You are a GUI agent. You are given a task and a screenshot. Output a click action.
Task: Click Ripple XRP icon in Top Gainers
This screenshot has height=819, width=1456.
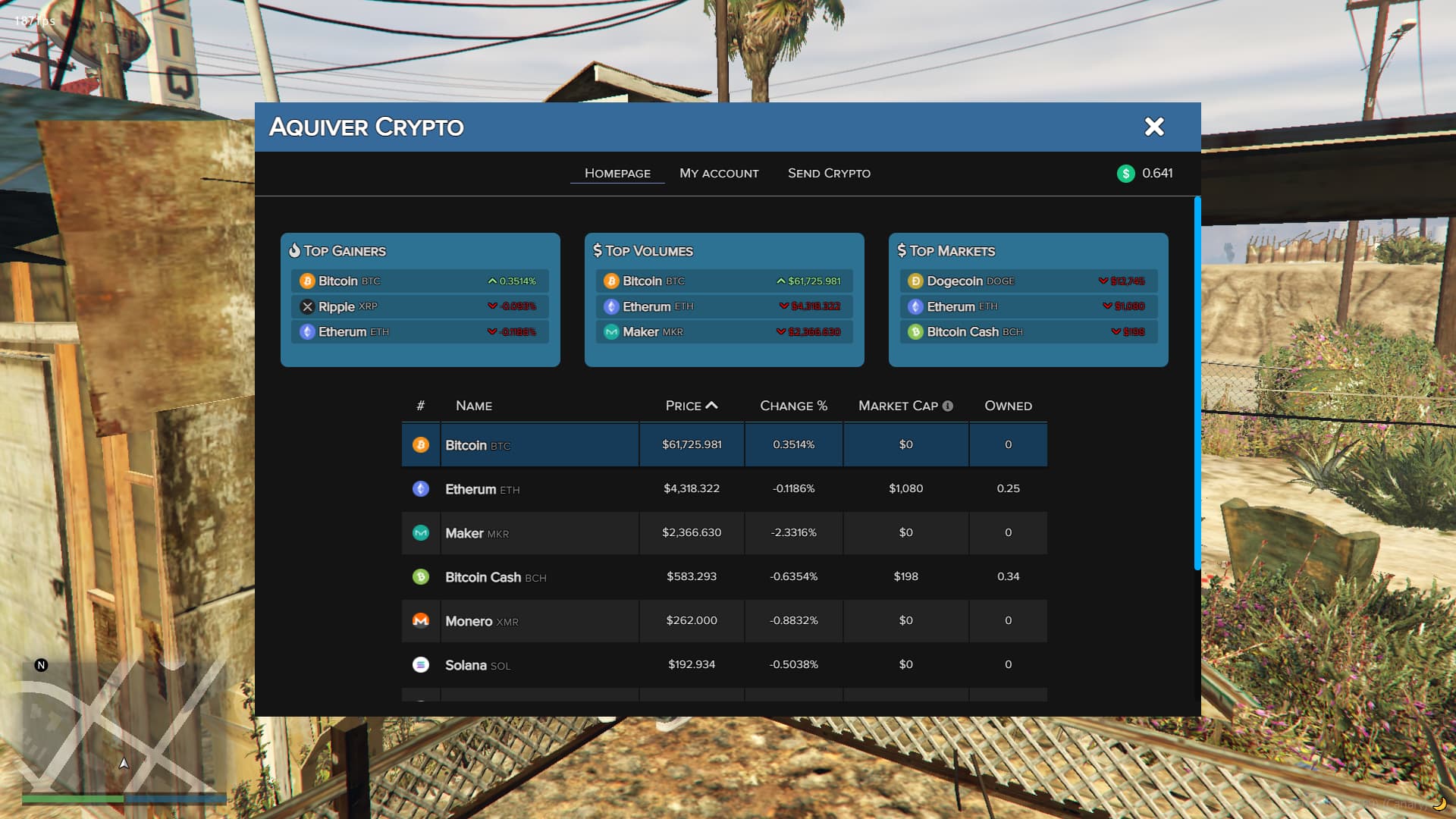coord(307,307)
